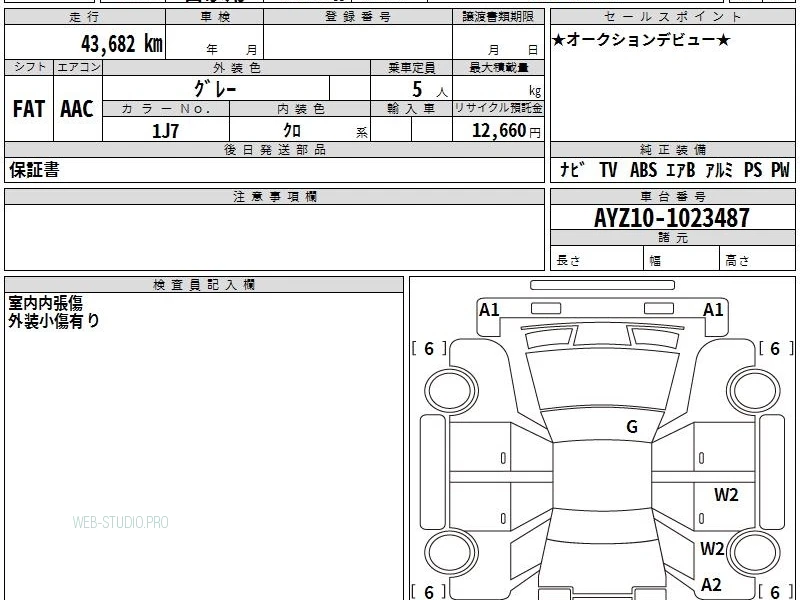Click the 走行 column header
This screenshot has height=600, width=800.
(x=85, y=17)
